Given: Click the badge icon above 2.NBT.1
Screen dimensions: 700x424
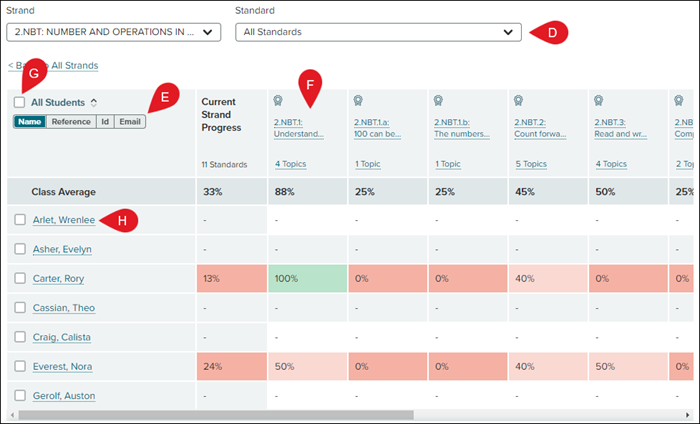Looking at the screenshot, I should coord(279,100).
